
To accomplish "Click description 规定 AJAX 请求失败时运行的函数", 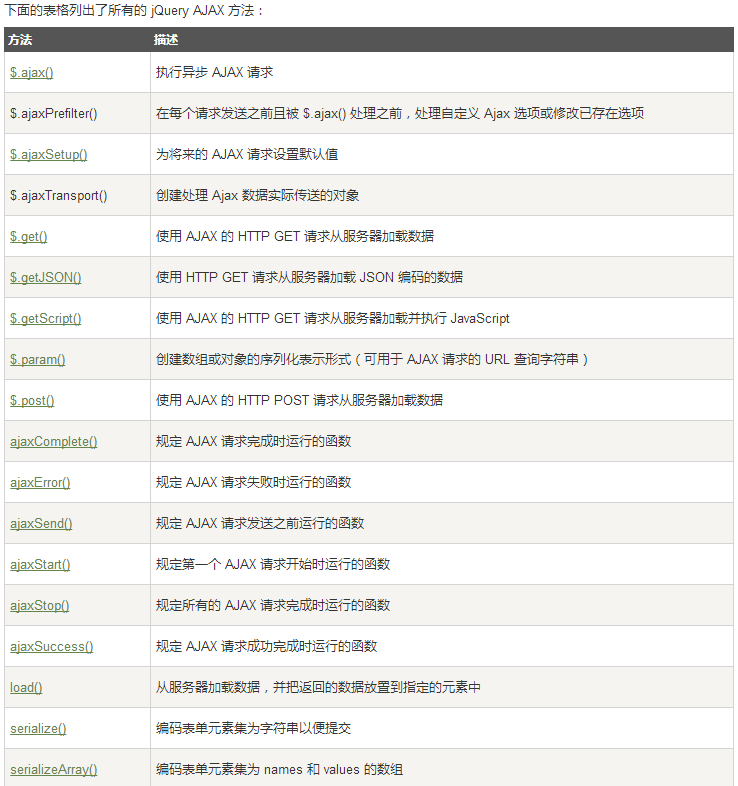I will [253, 483].
